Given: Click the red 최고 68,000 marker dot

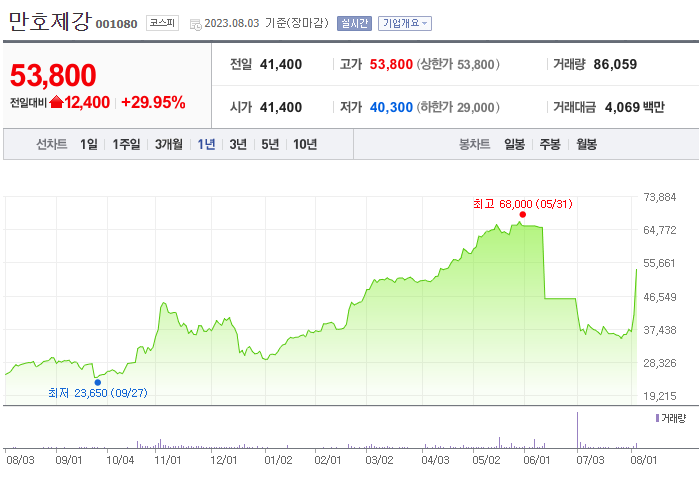Looking at the screenshot, I should [x=522, y=215].
